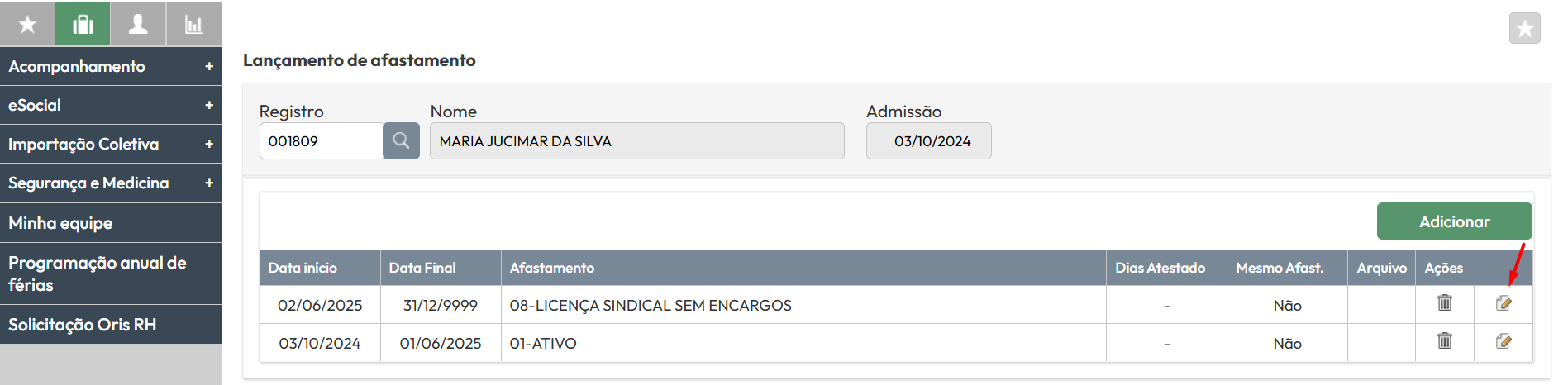Expand the Importação Coletiva section

click(x=111, y=144)
